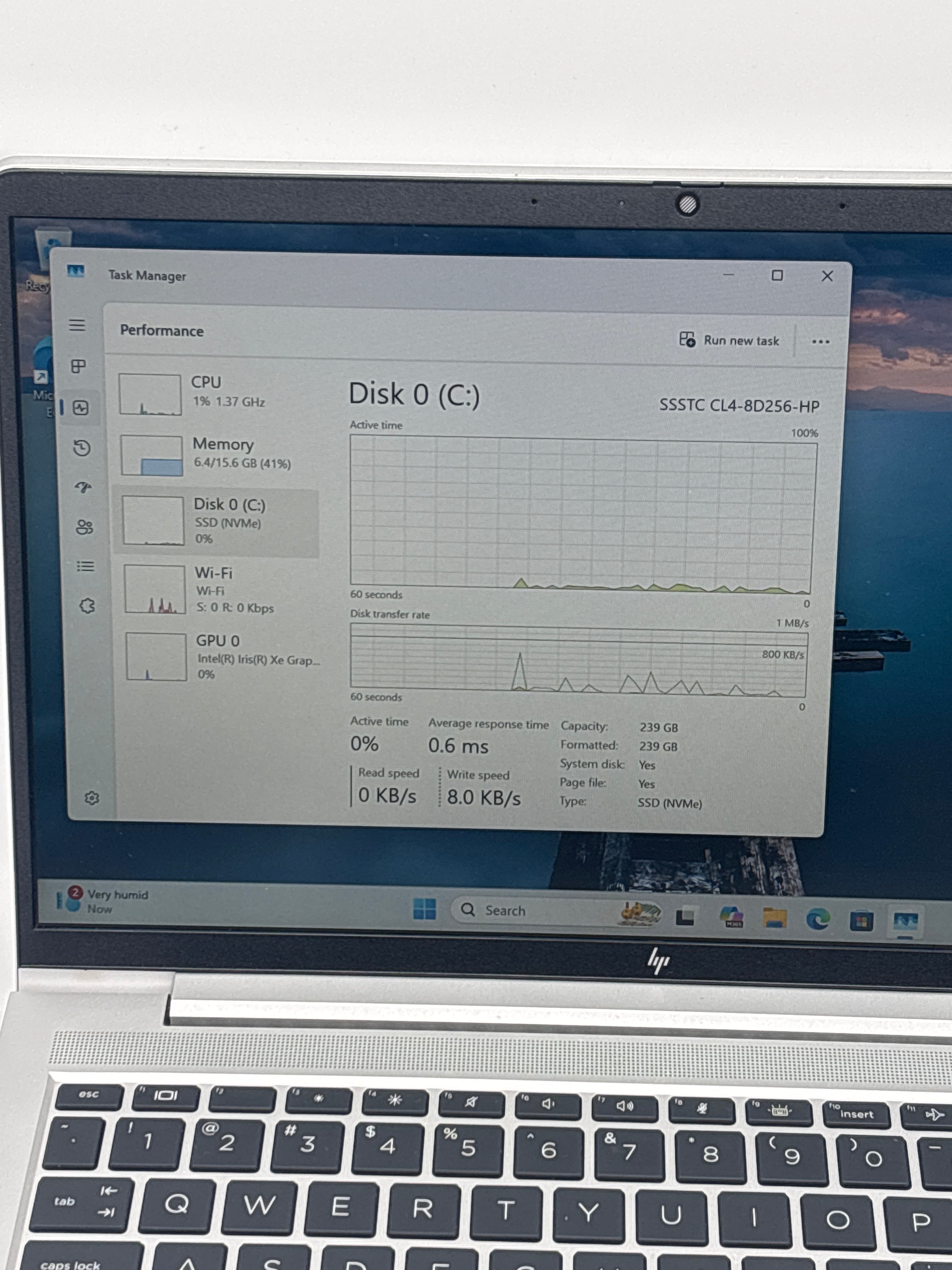Click the CPU mini graph thumbnail
Viewport: 952px width, 1270px height.
tap(150, 394)
